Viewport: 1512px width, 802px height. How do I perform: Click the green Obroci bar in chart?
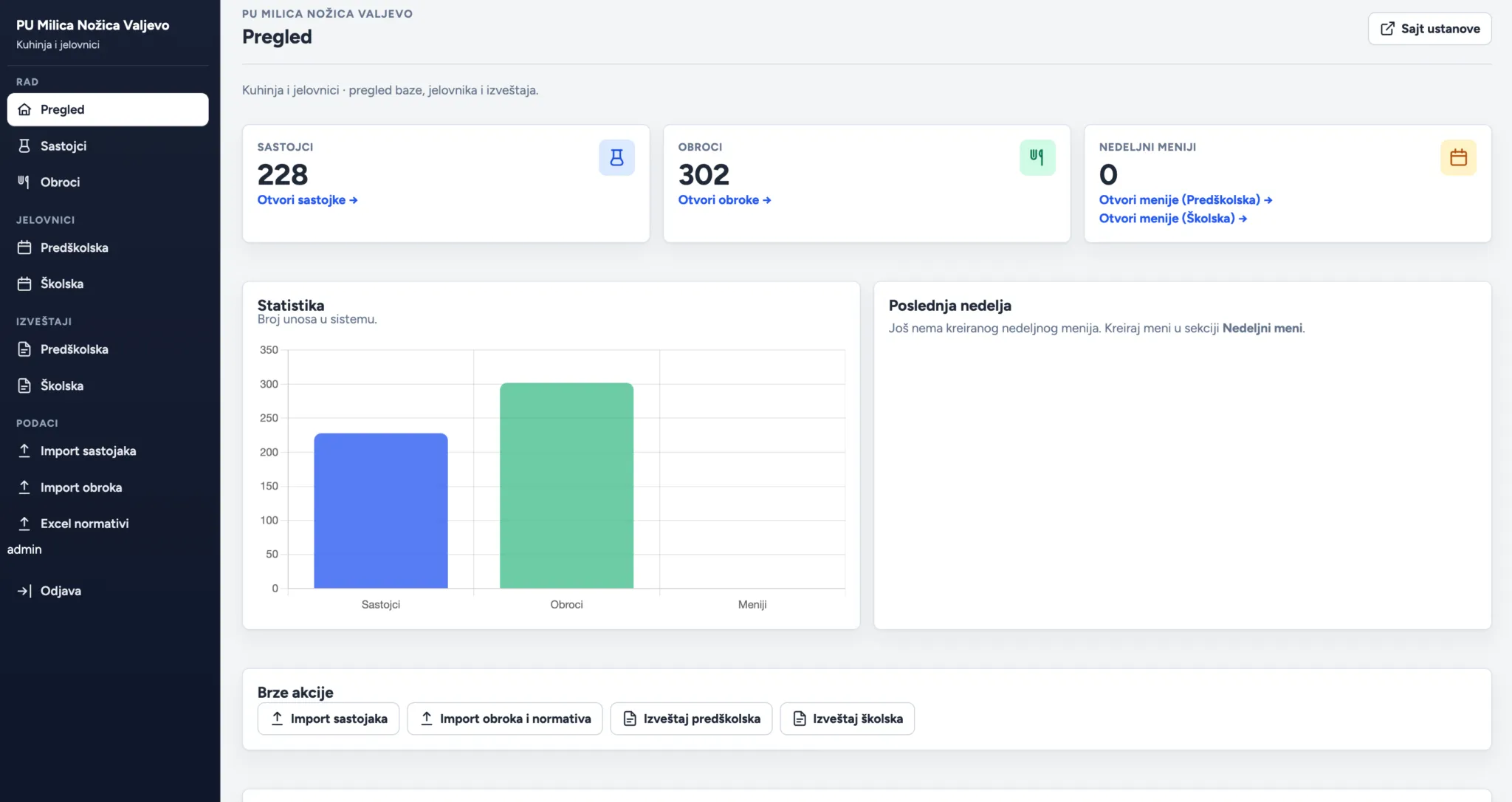[x=566, y=486]
